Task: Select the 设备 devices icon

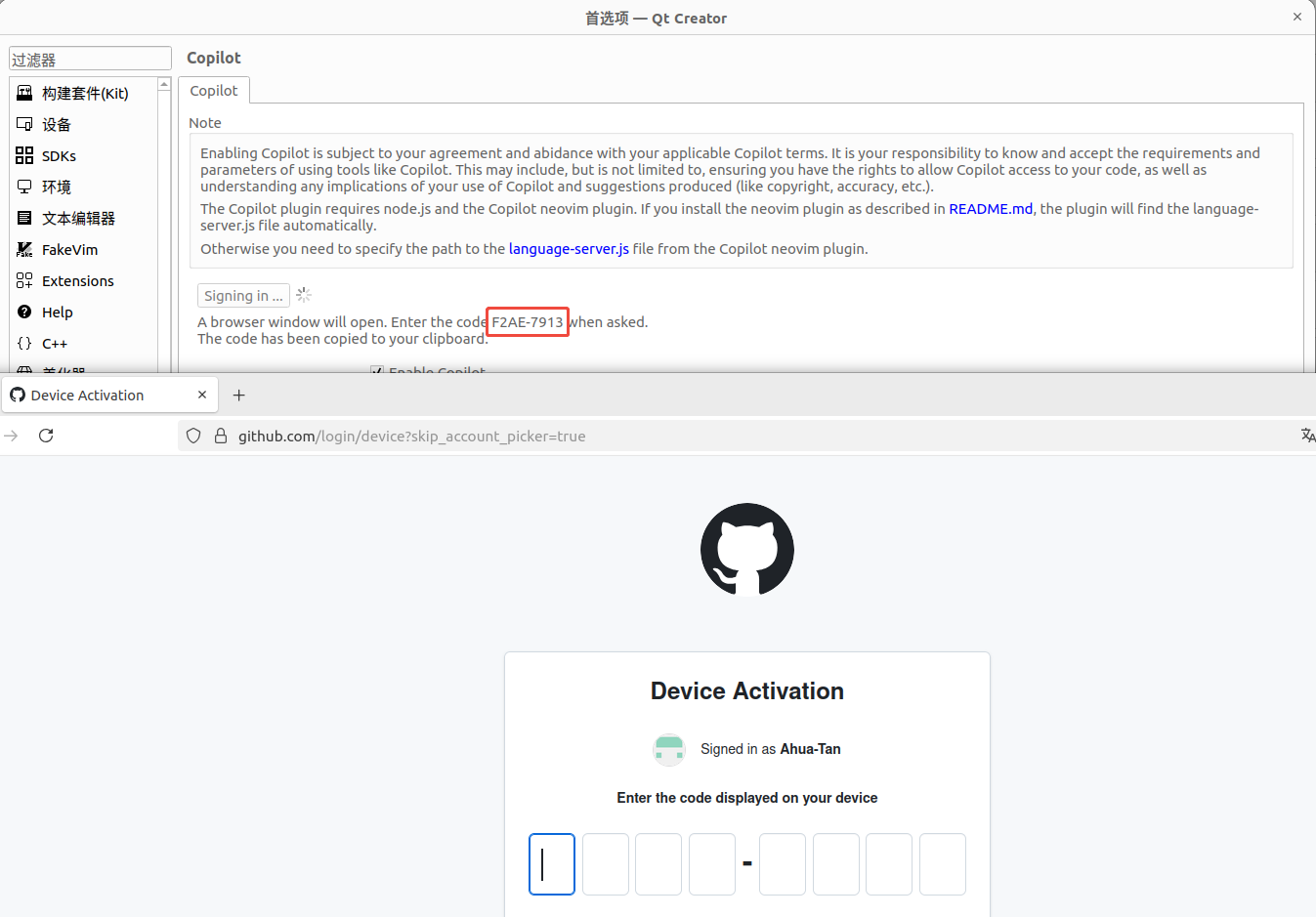Action: coord(24,124)
